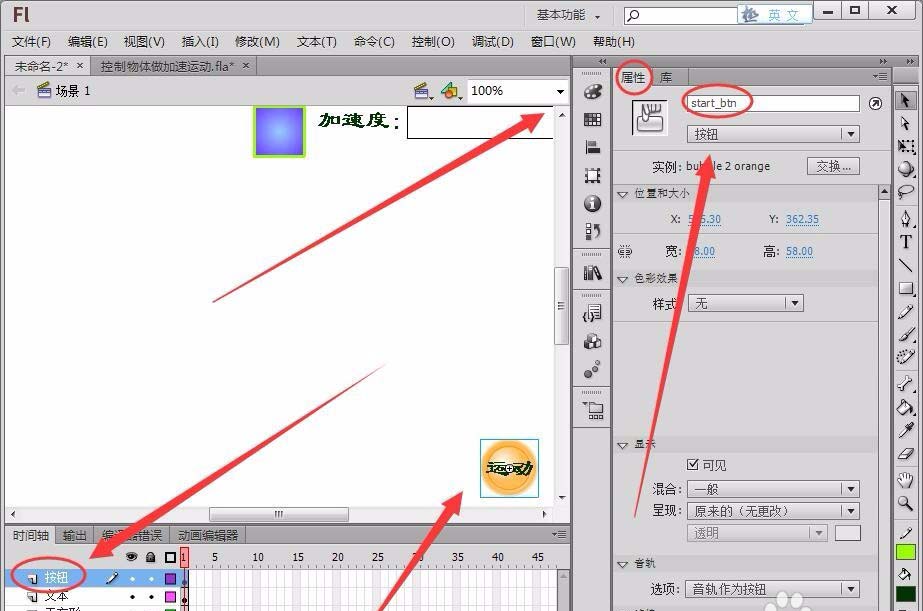Click the 高 height value 58.00
This screenshot has width=923, height=611.
799,251
